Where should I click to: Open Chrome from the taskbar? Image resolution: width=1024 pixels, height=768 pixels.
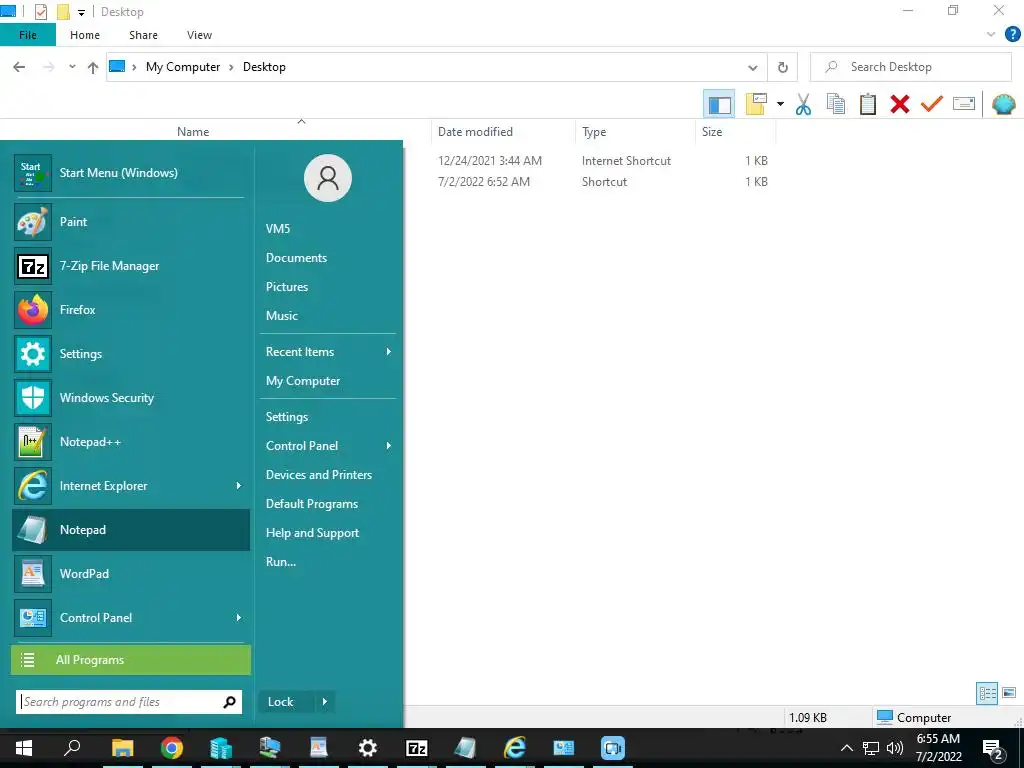172,748
